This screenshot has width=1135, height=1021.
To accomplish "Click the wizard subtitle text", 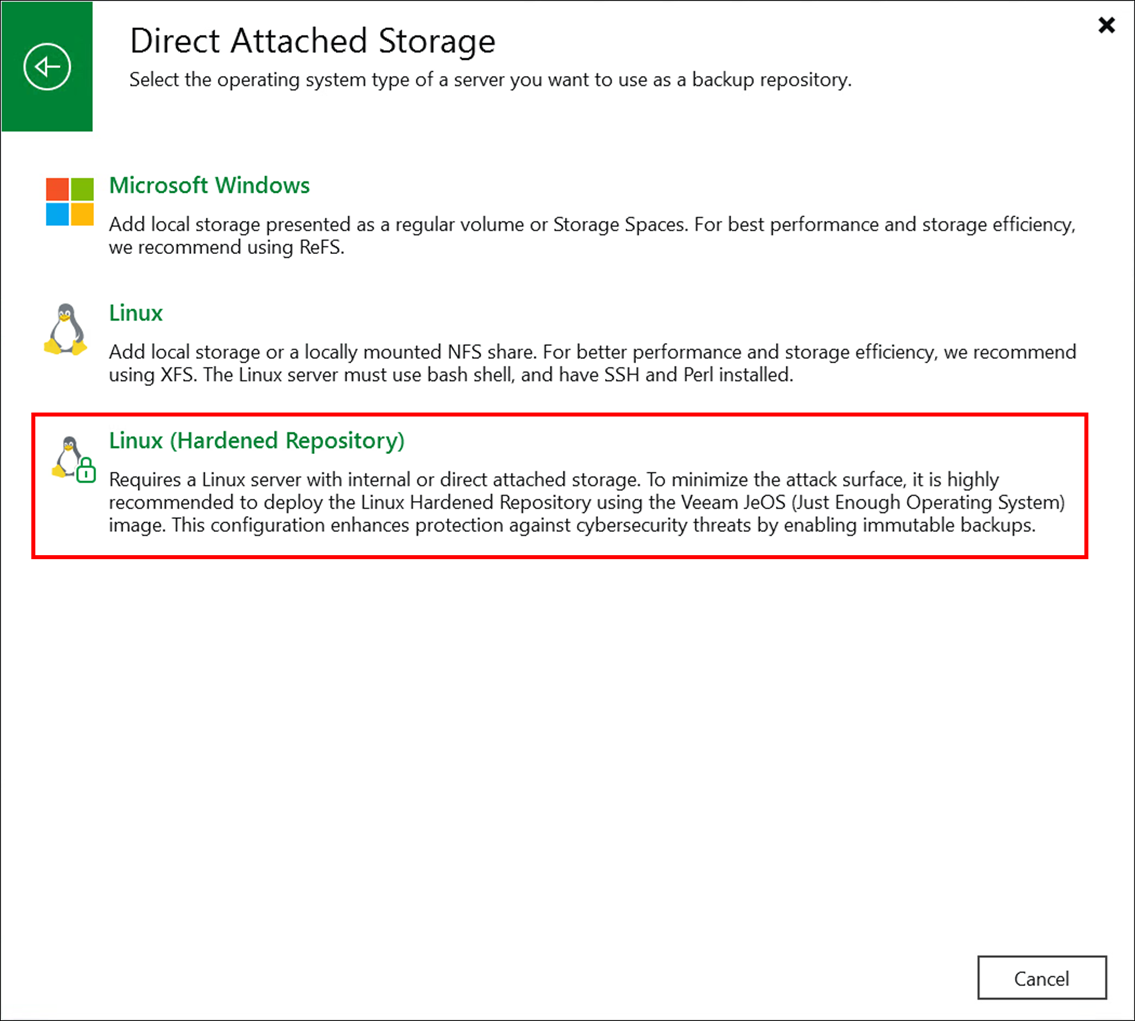I will tap(489, 80).
